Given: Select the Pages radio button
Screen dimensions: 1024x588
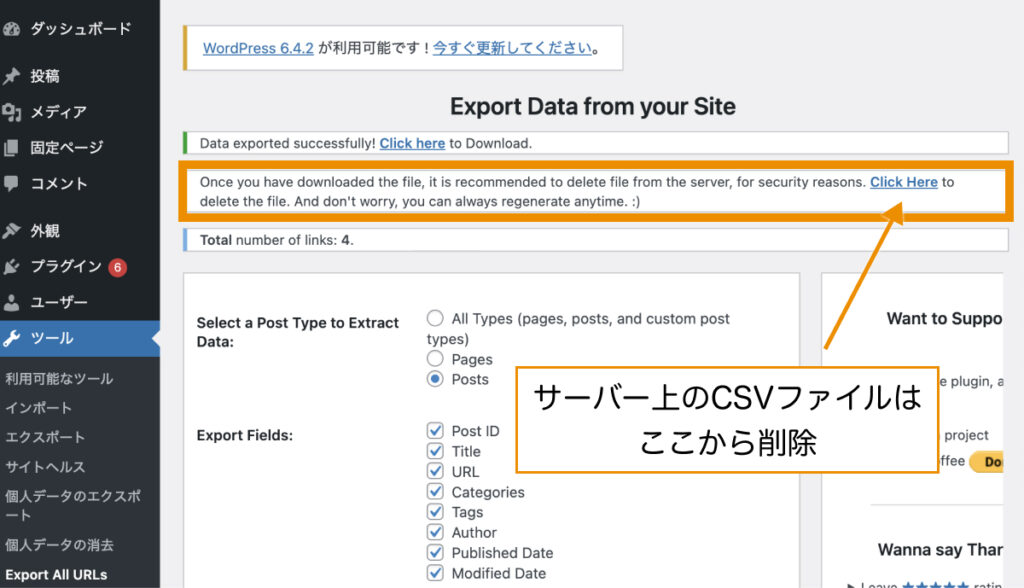Looking at the screenshot, I should tap(435, 358).
